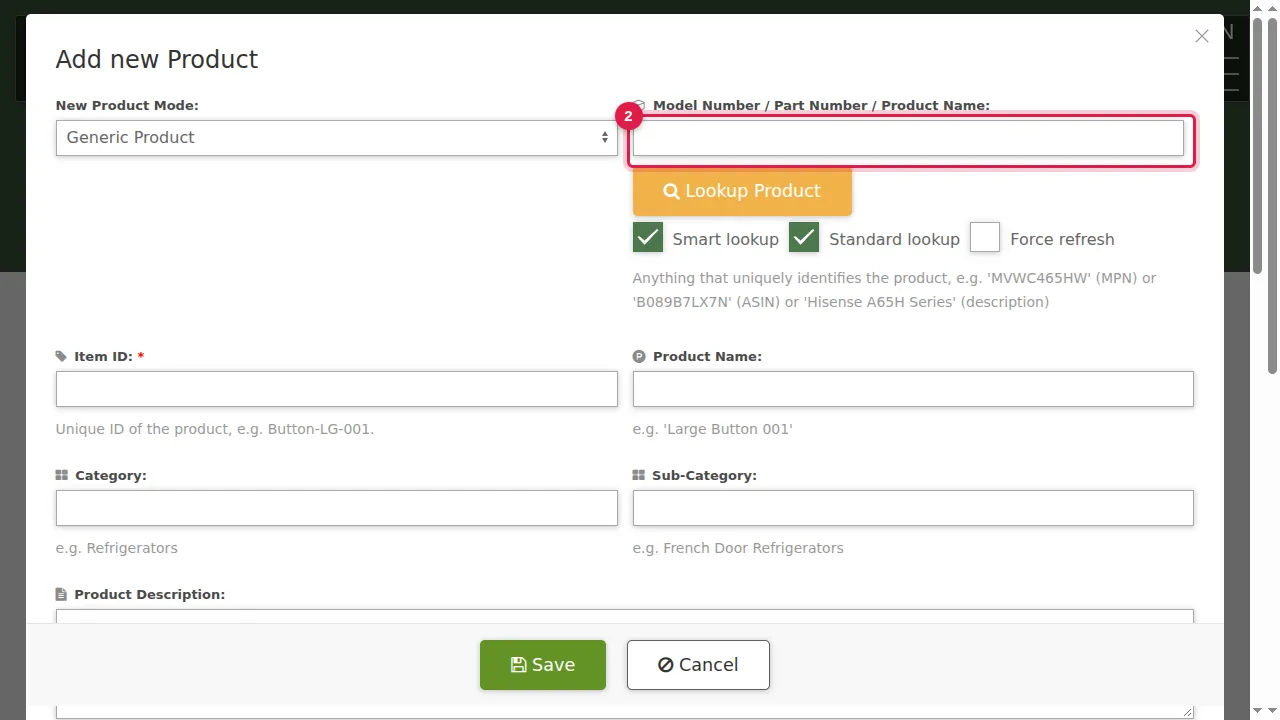
Task: Uncheck the Standard lookup checkbox
Action: pyautogui.click(x=804, y=237)
